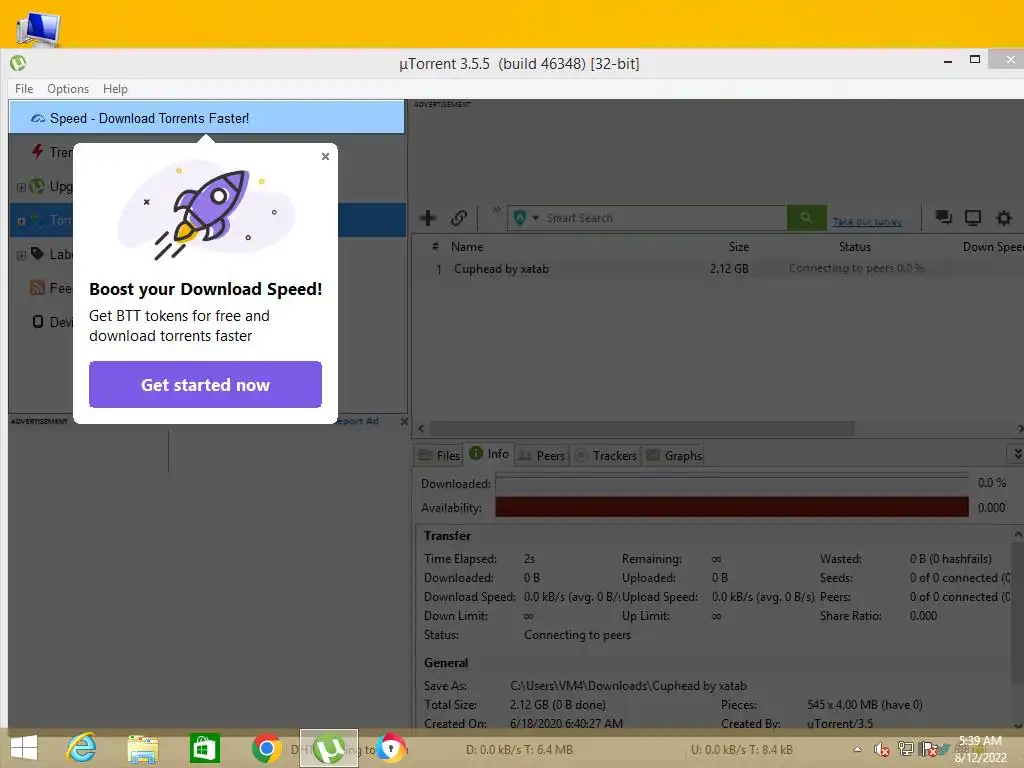Open the Help menu
This screenshot has width=1024, height=768.
115,89
